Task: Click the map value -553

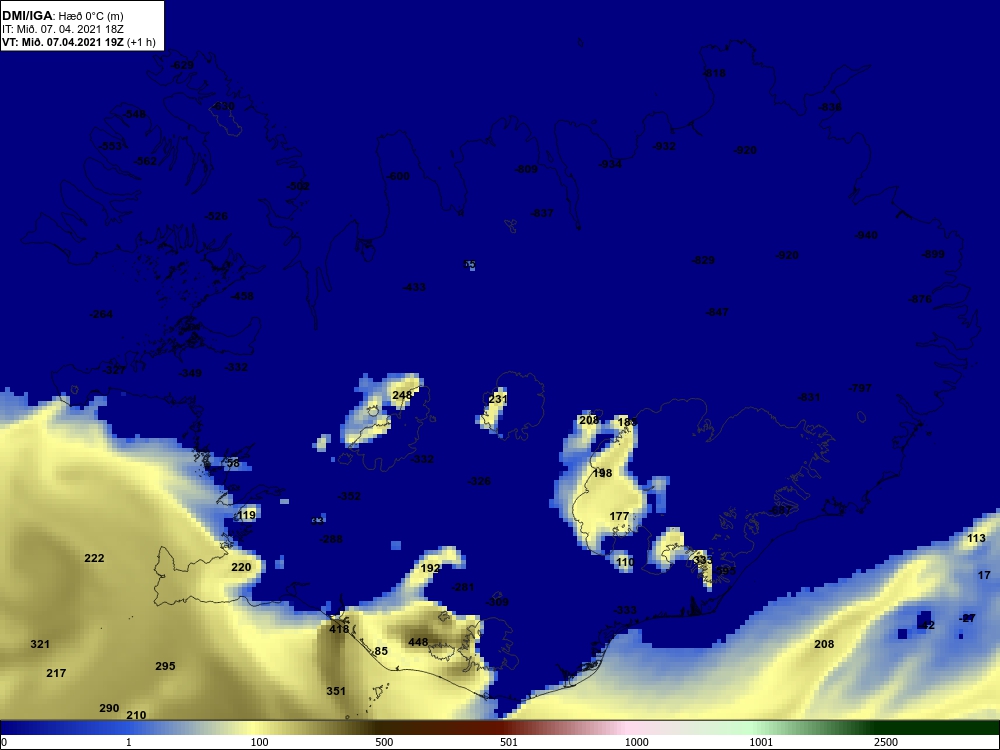Action: click(x=110, y=146)
